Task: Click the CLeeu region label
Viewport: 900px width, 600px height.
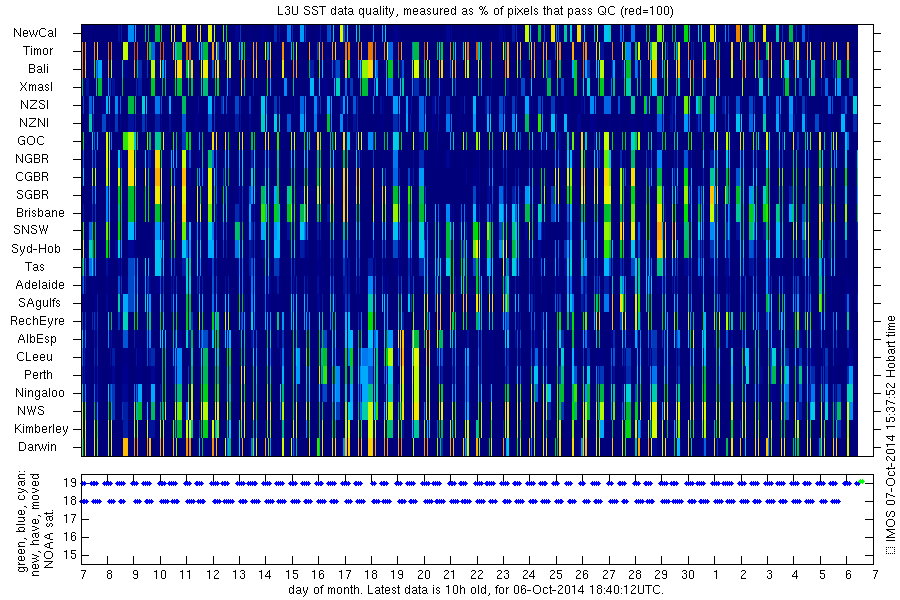Action: click(x=34, y=357)
